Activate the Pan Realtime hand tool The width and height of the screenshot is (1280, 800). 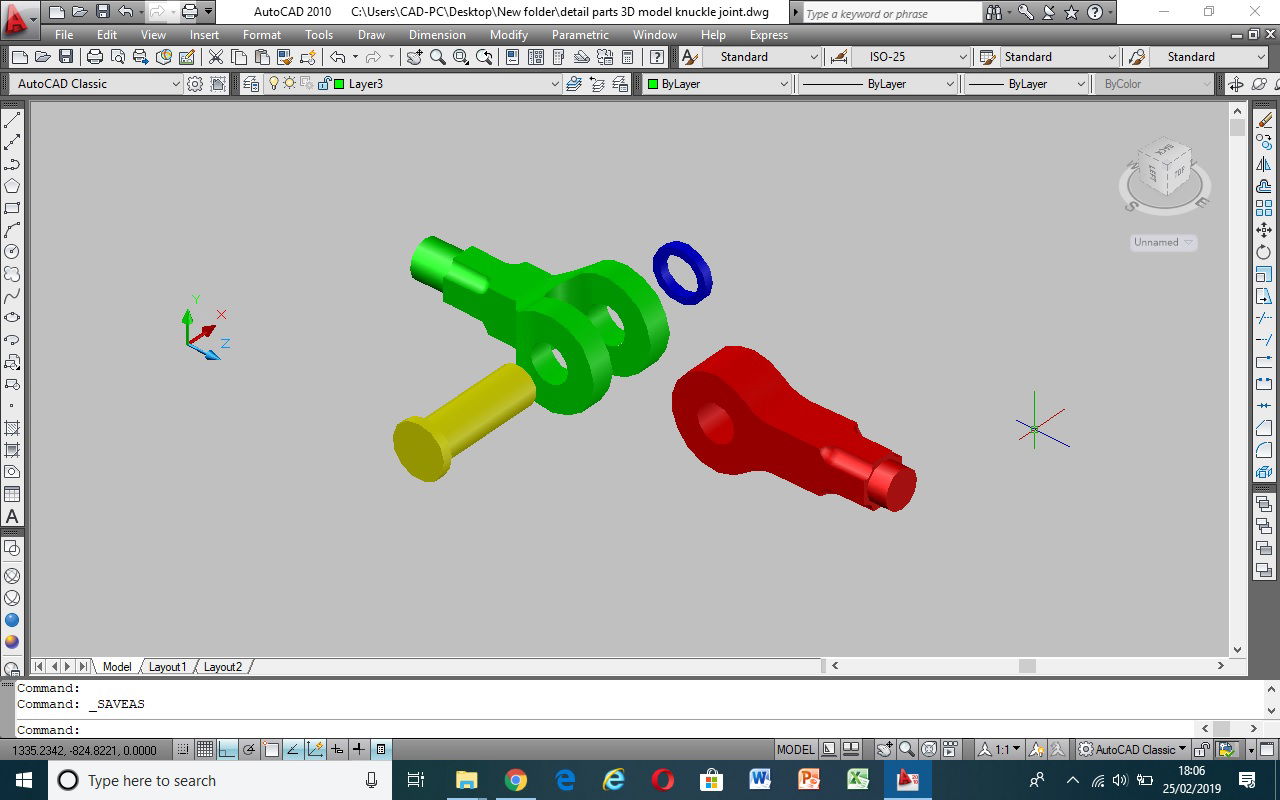(414, 57)
